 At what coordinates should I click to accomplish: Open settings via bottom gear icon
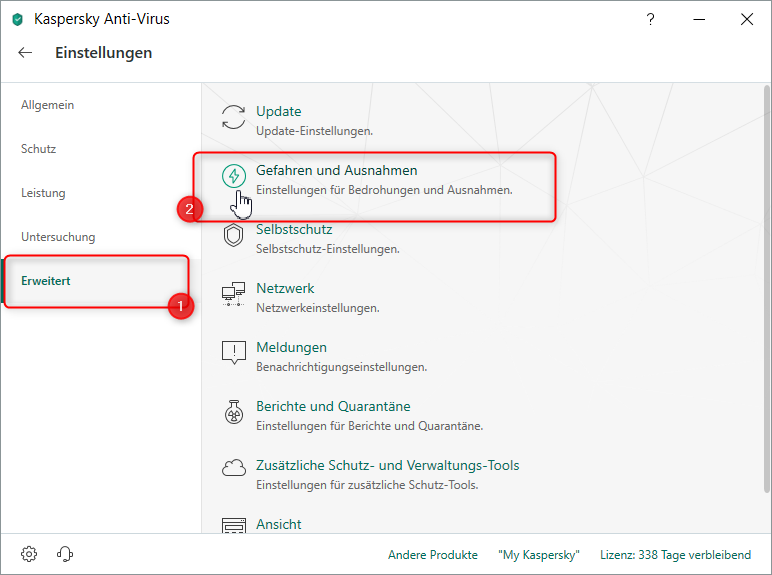(x=29, y=554)
